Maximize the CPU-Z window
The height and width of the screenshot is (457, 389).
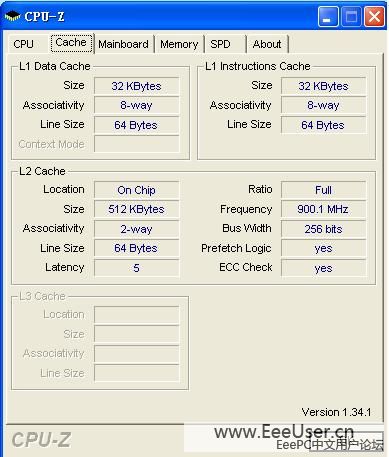pyautogui.click(x=351, y=16)
